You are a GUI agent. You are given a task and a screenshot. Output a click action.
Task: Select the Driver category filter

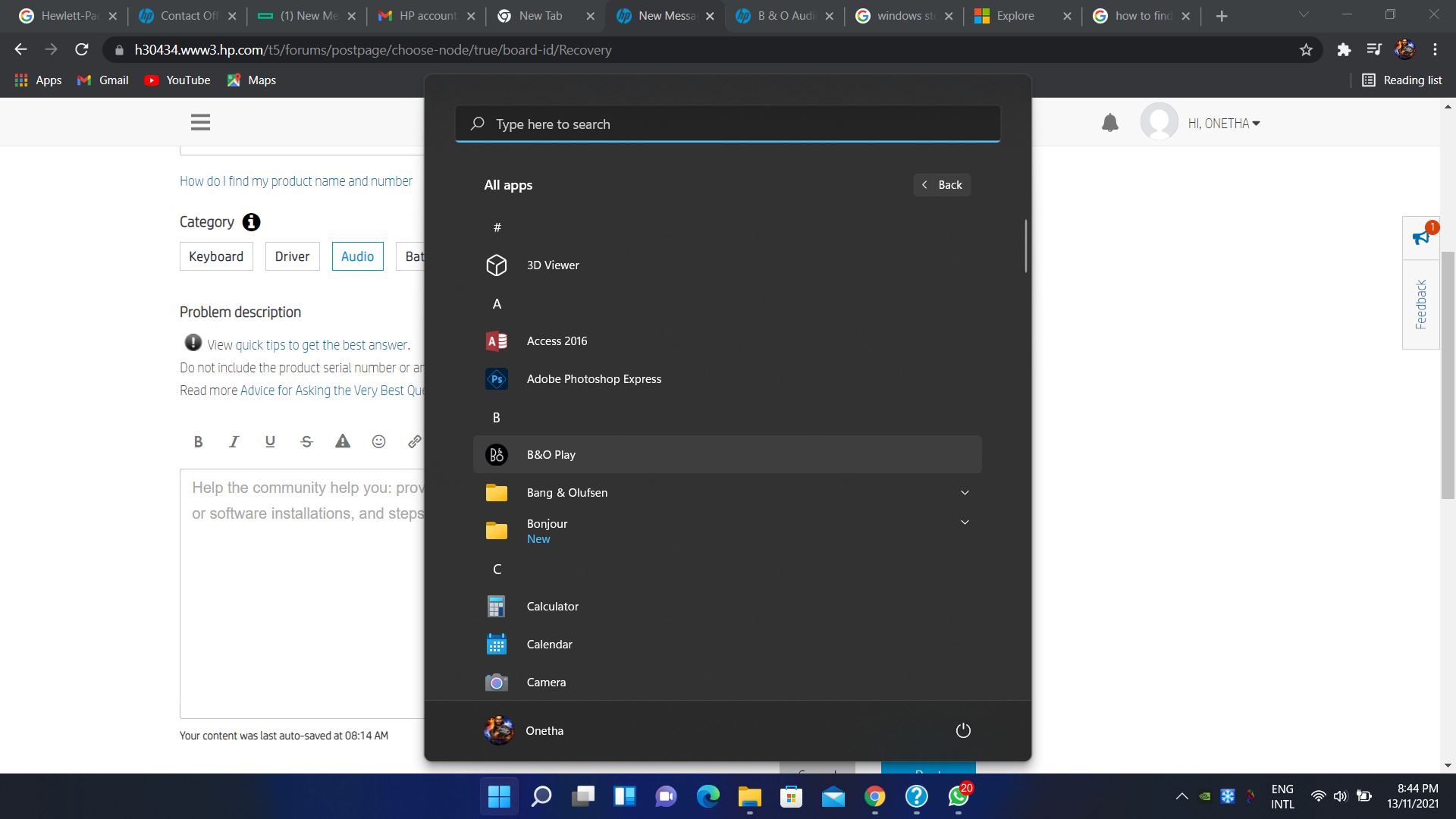(x=292, y=256)
